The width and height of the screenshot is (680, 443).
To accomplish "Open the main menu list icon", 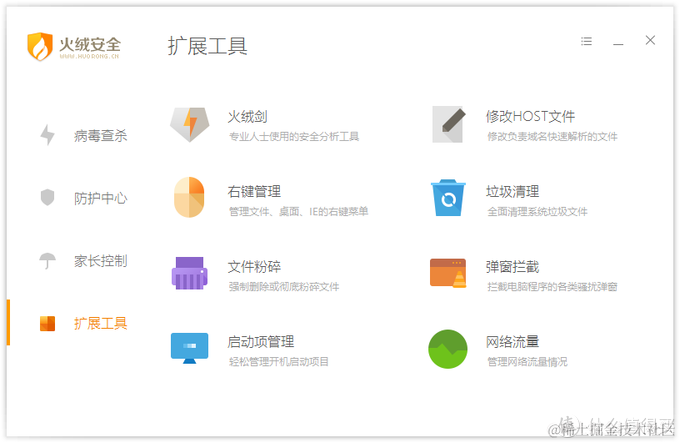I will coord(586,41).
